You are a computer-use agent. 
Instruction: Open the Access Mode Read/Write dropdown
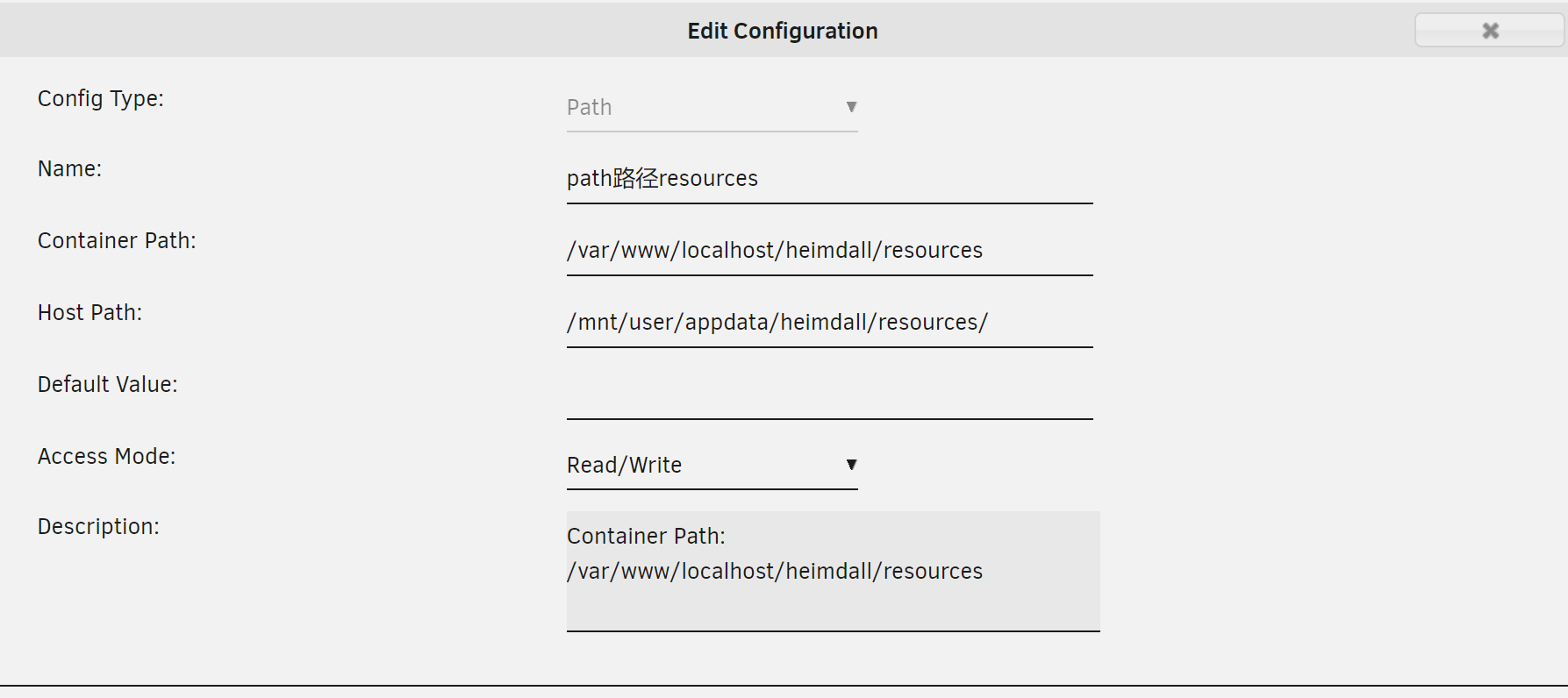(x=712, y=466)
